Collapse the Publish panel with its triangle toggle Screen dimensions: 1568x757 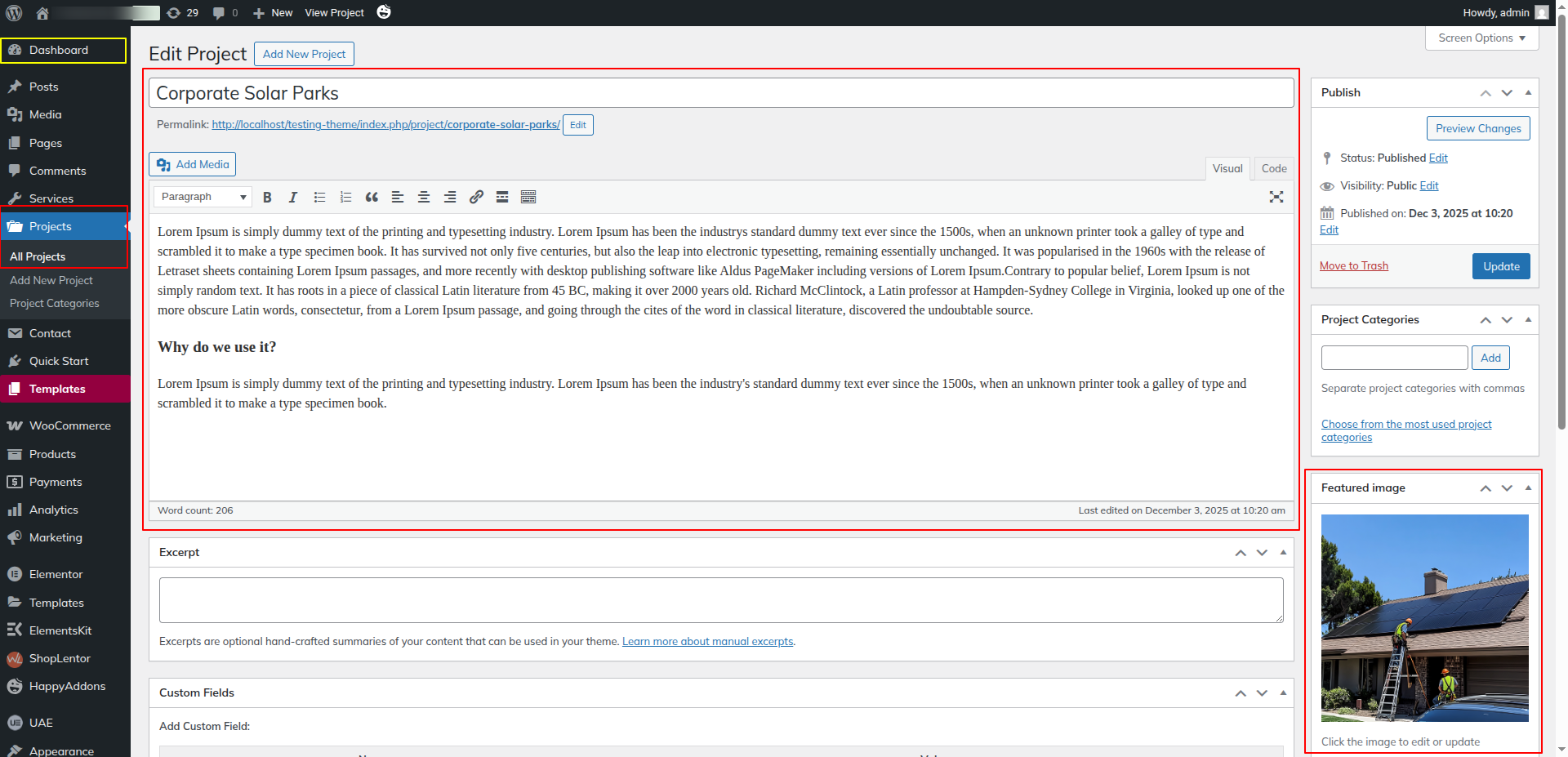1528,92
